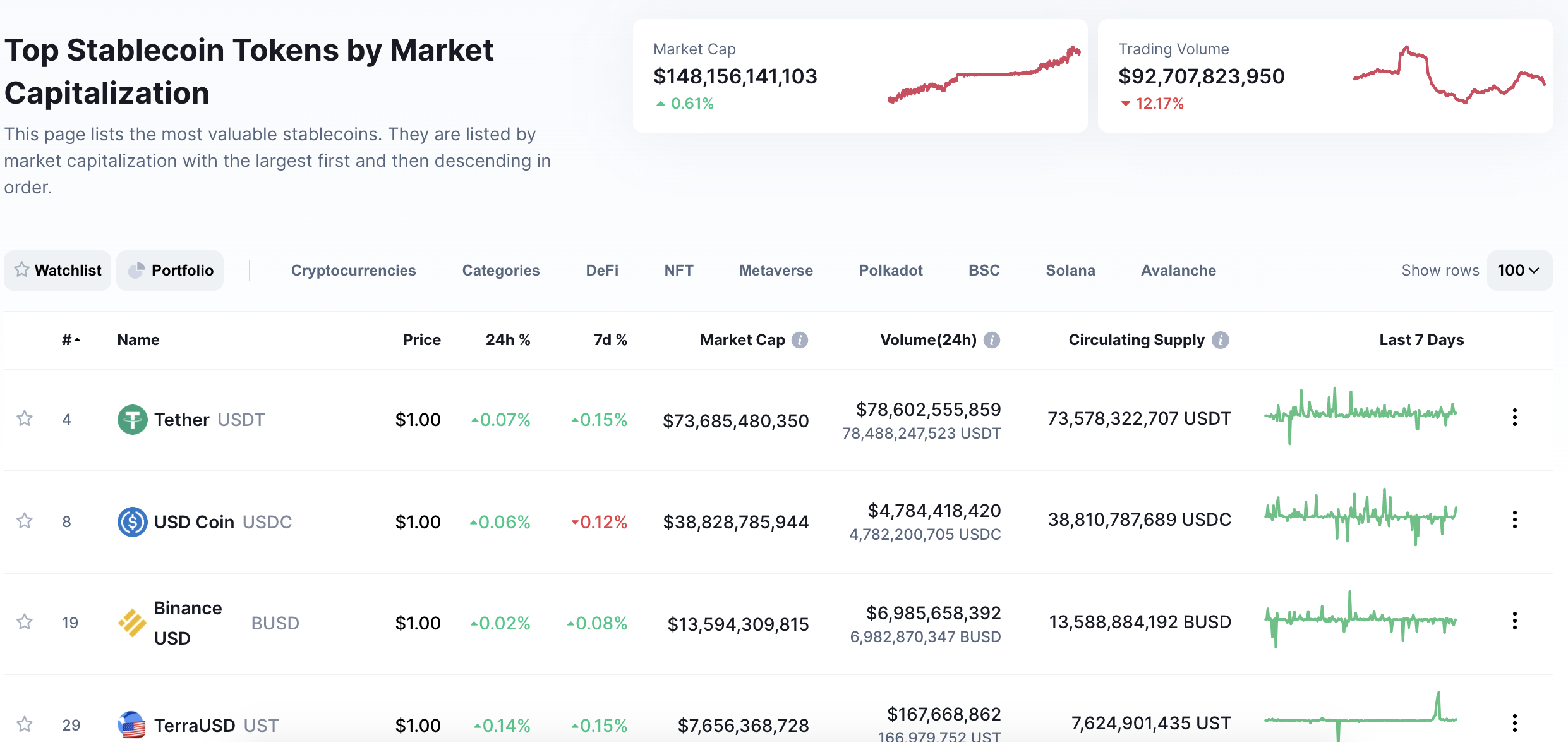Click USD Coin's 24h volume $4,784,418,420
Viewport: 1568px width, 742px height.
(x=934, y=511)
